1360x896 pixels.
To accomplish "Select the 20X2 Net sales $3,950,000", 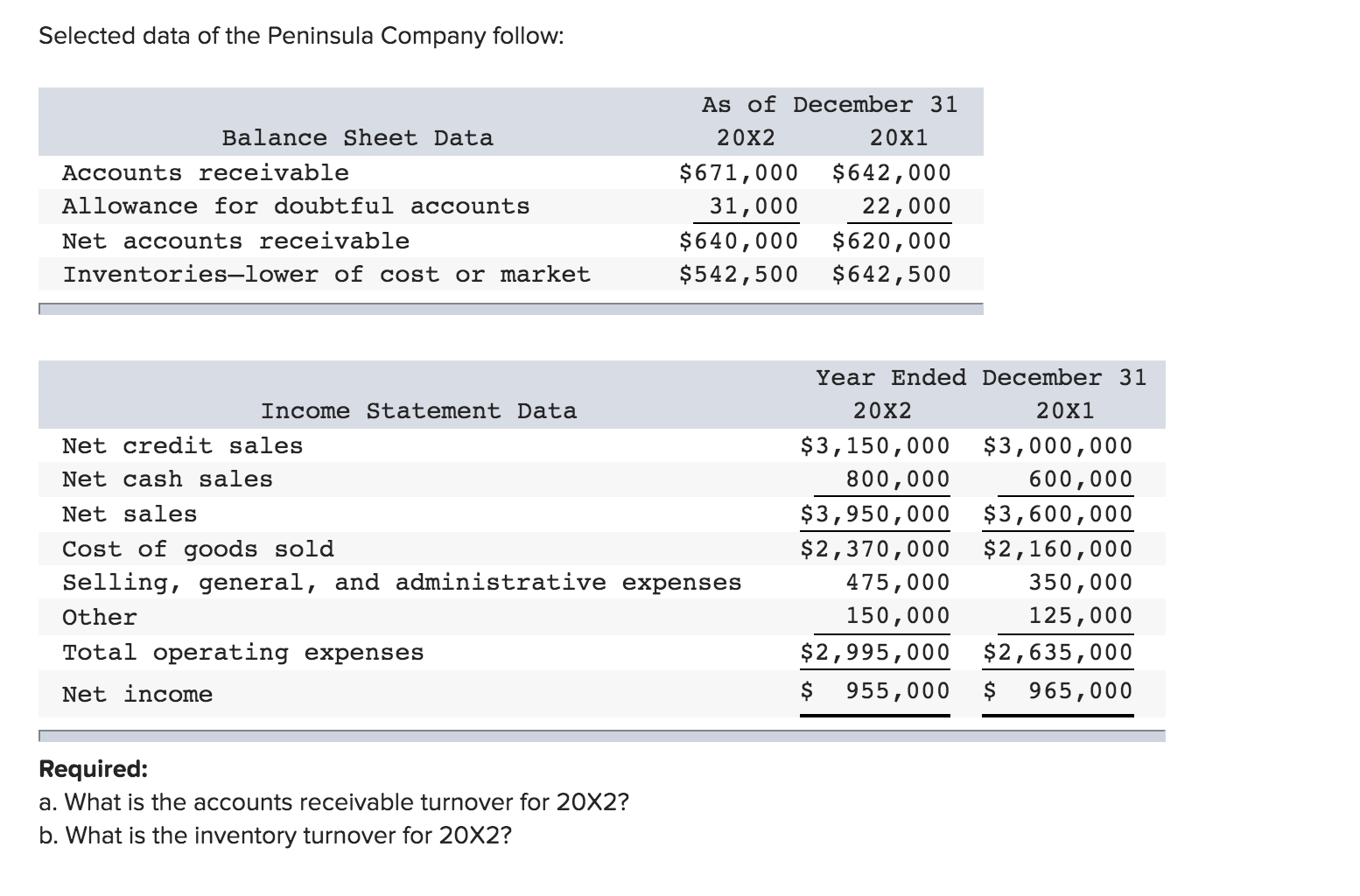I will [875, 514].
